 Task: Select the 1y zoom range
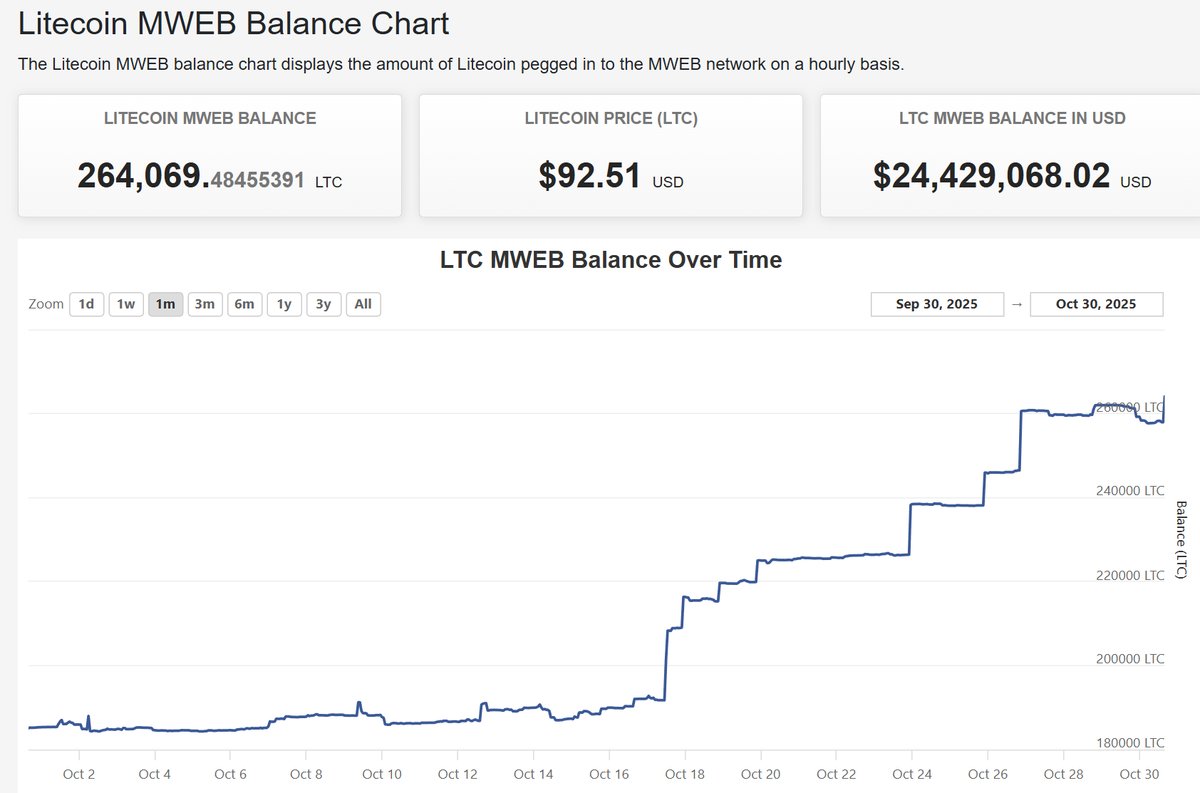coord(284,304)
